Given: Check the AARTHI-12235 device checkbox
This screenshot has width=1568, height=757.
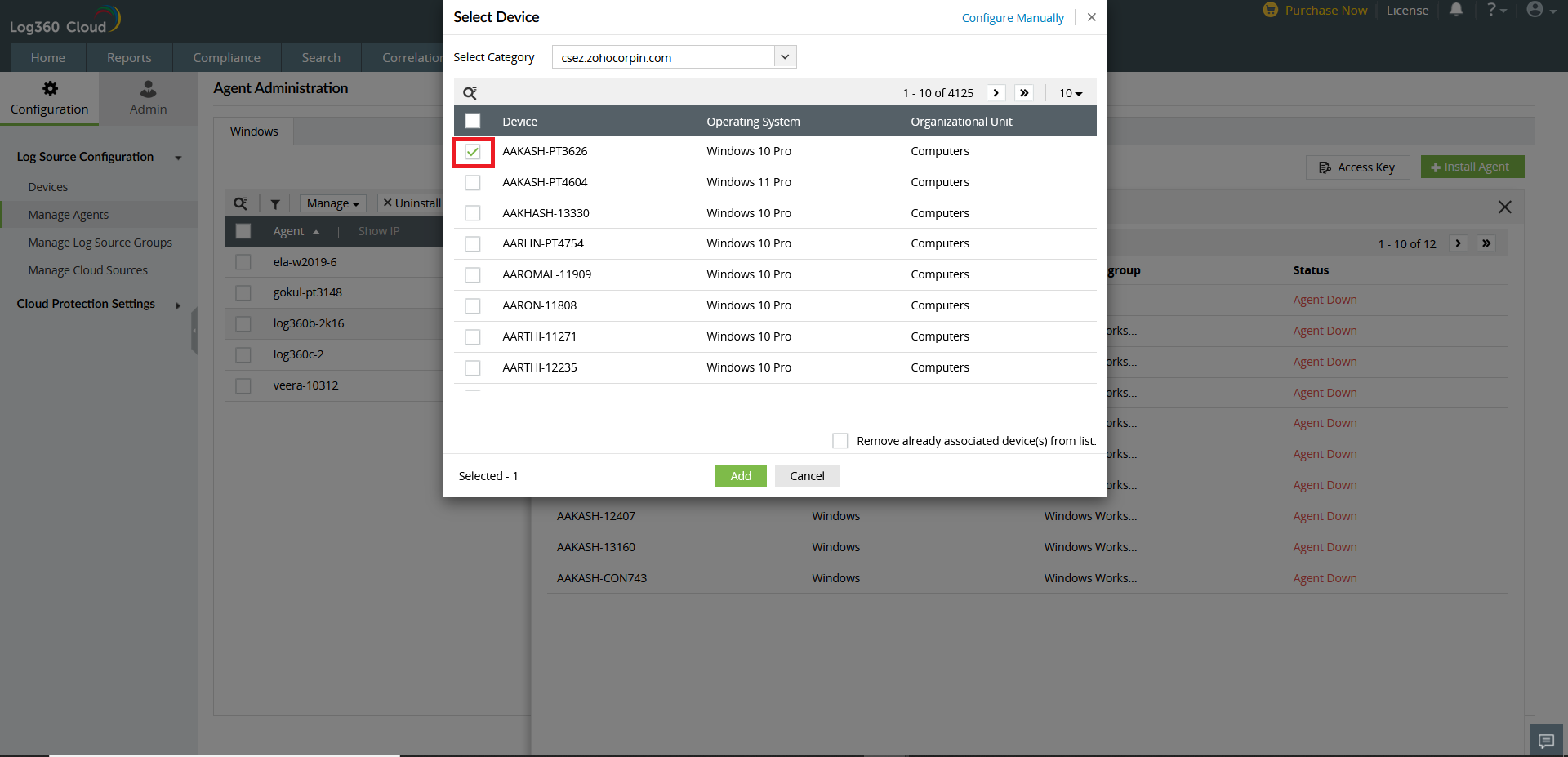Looking at the screenshot, I should coord(473,368).
